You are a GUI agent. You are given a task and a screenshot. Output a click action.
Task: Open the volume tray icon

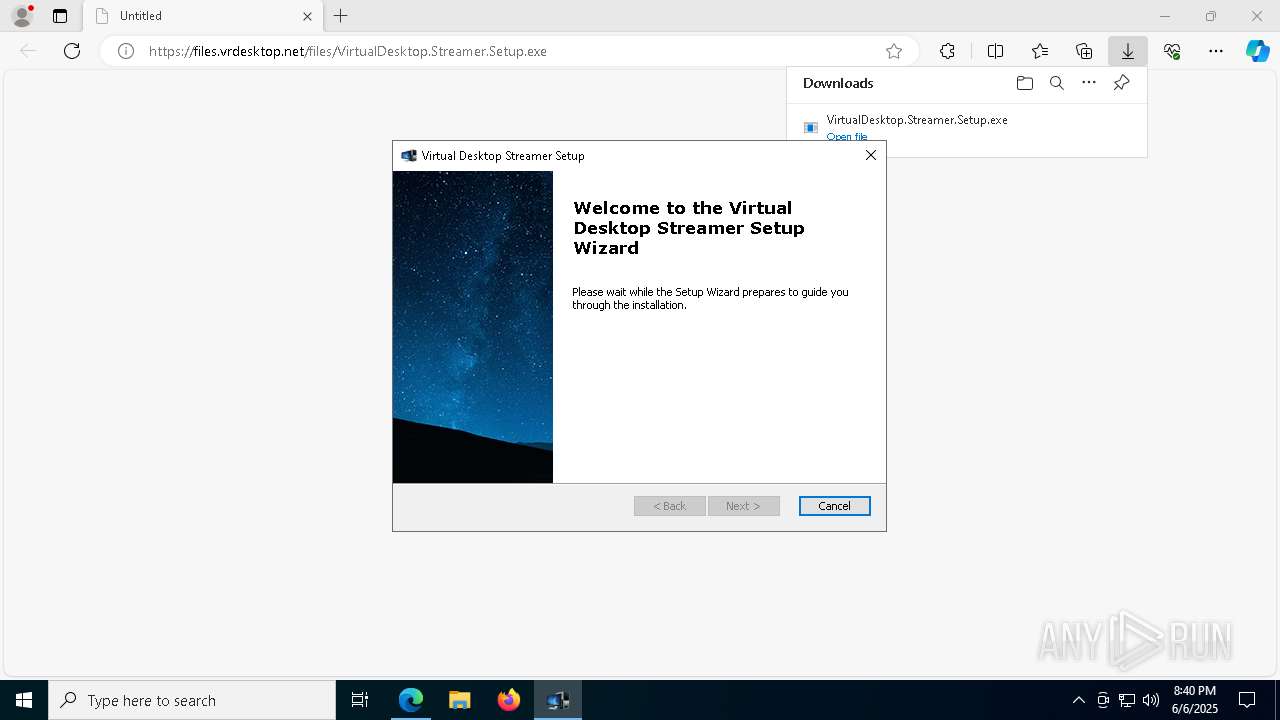point(1151,700)
